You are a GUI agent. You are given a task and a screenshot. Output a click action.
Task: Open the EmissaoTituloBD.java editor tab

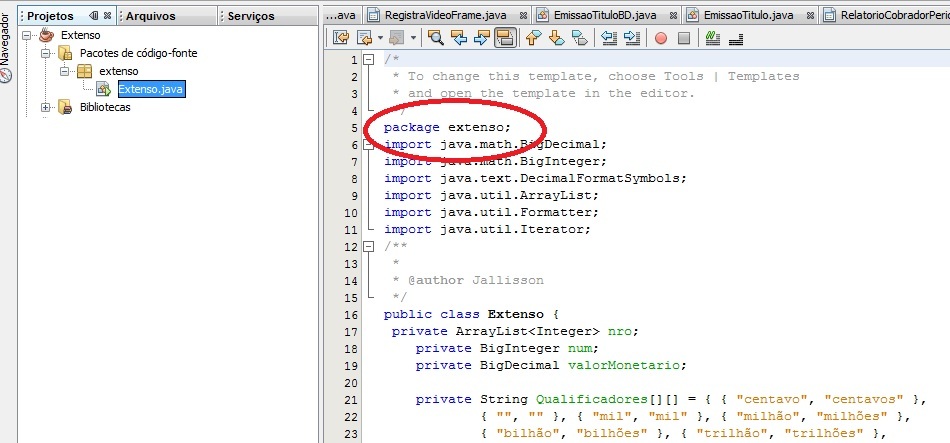click(x=596, y=15)
